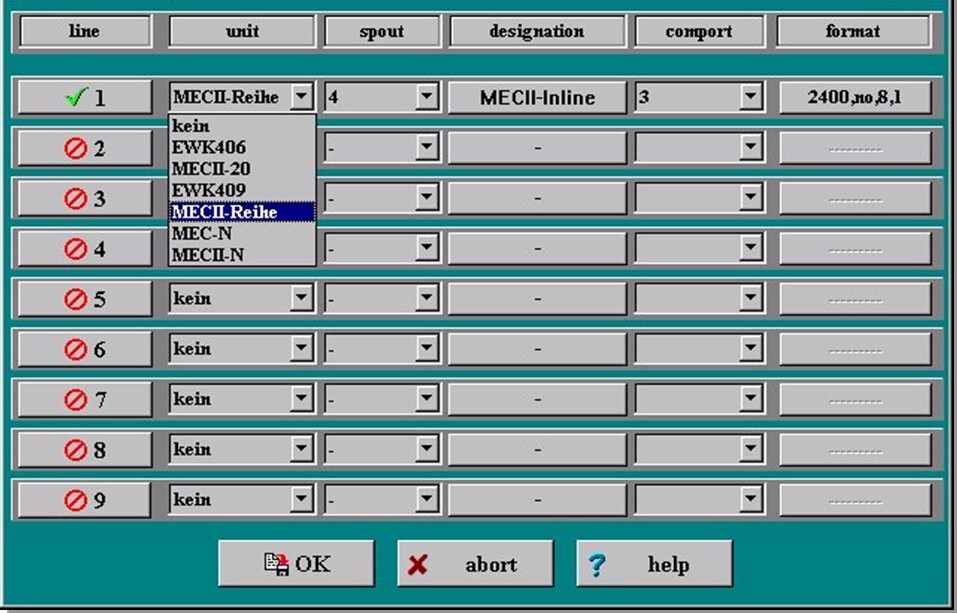Choose MECII-N in the open unit list
This screenshot has height=613, width=957.
coord(242,255)
